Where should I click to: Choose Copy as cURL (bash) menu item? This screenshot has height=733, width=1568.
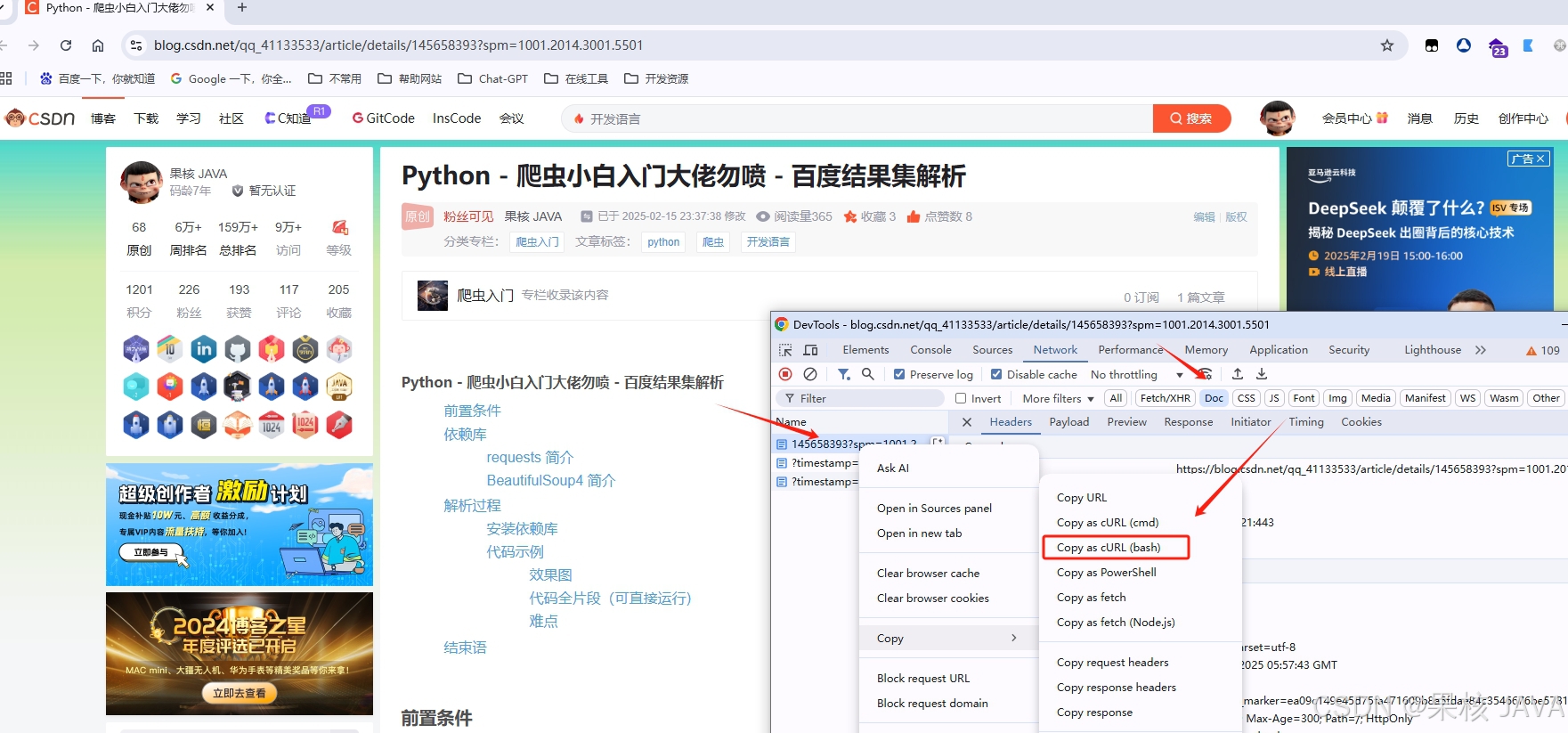click(1116, 547)
